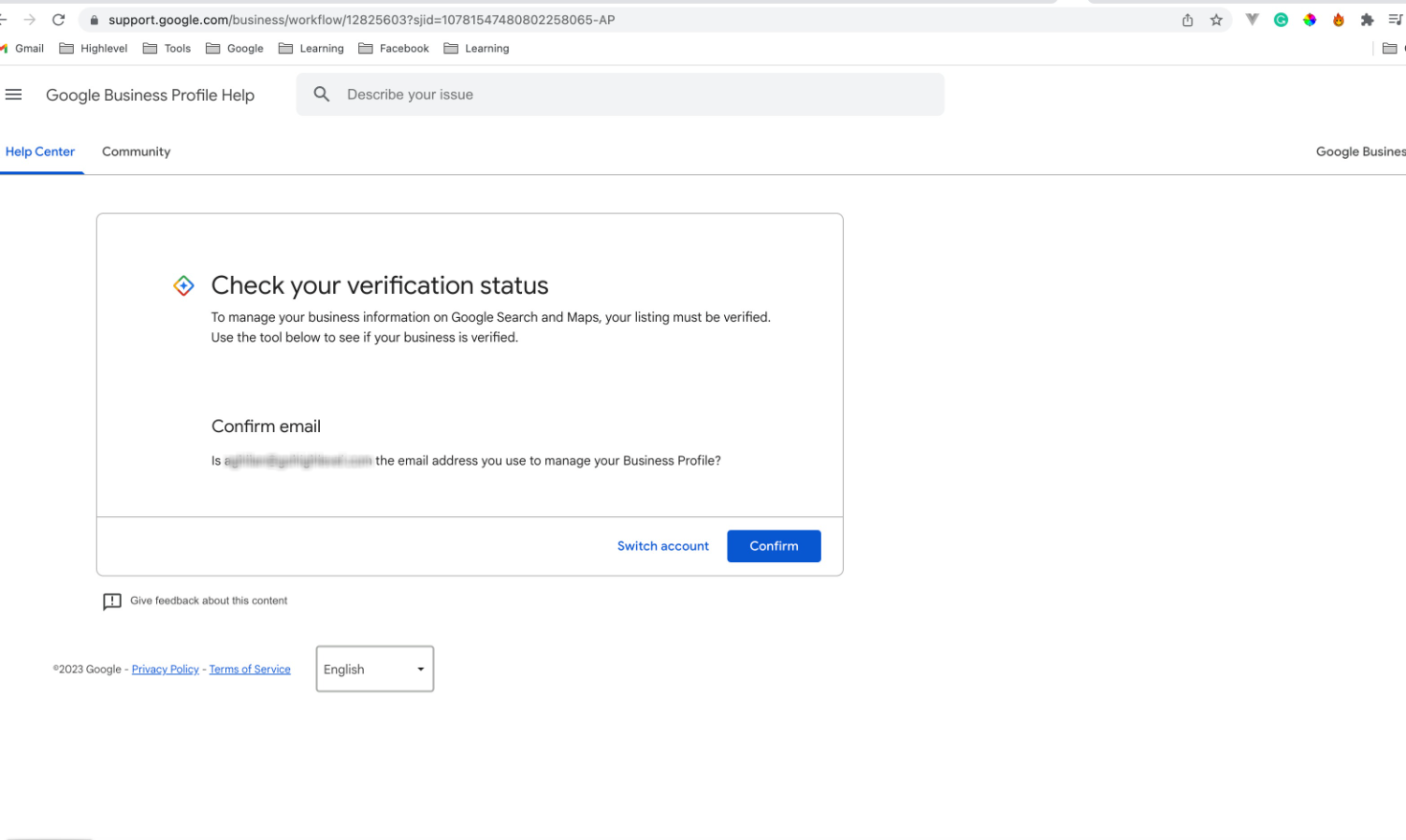Click the magnifying glass search icon
Screen dimensions: 1406x840
click(x=322, y=94)
